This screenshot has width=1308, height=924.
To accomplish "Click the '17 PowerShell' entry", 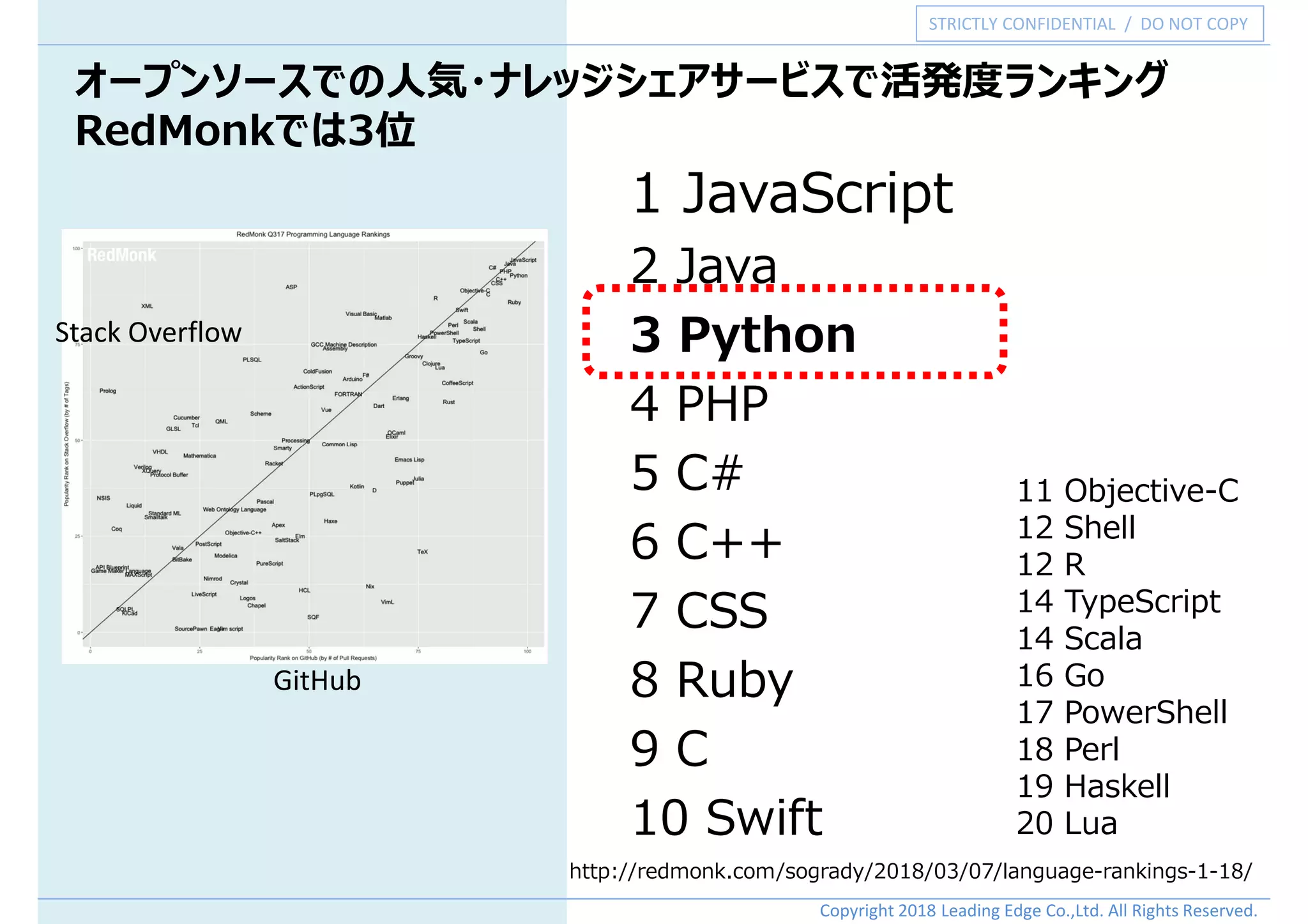I will pos(1122,712).
